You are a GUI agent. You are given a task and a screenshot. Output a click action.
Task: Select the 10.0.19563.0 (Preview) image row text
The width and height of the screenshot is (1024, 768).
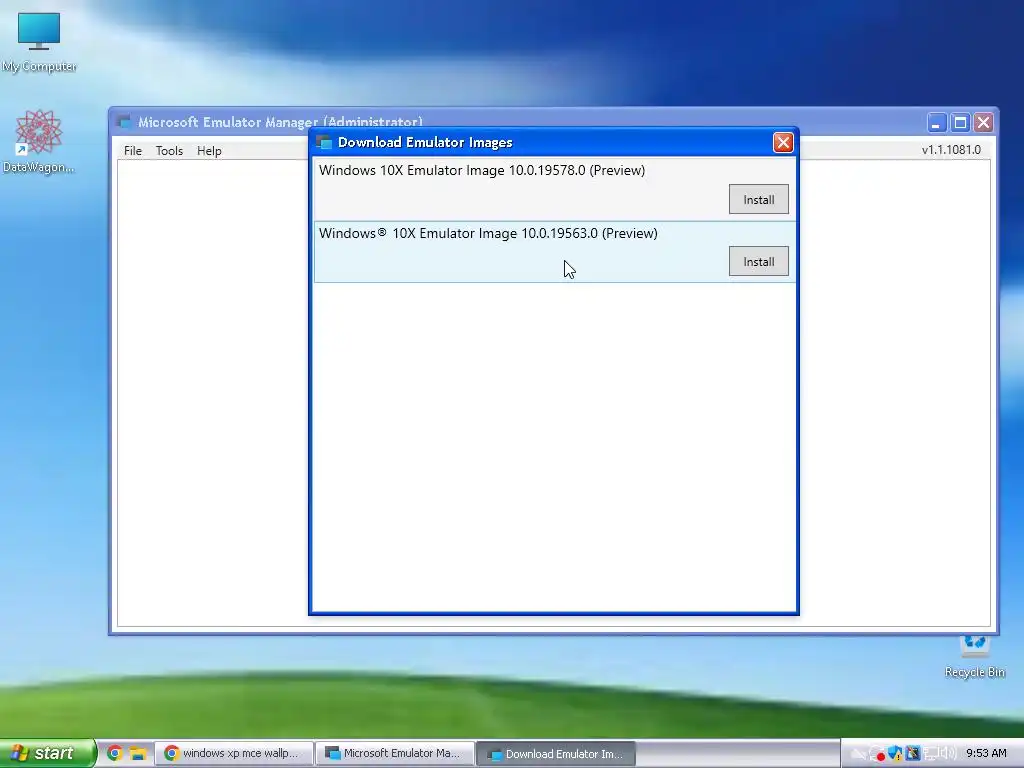488,233
